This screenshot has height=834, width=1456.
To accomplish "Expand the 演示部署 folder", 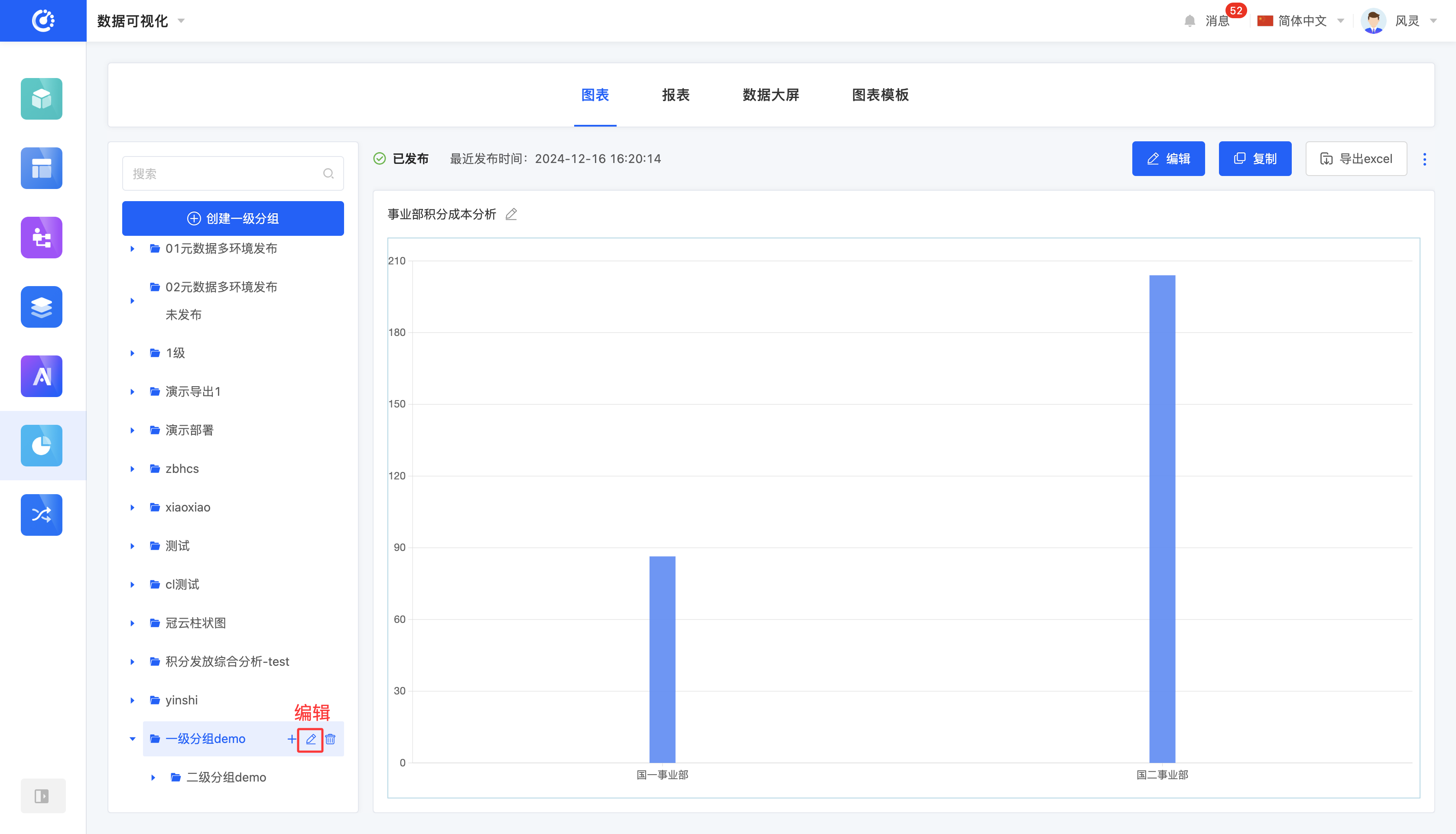I will click(132, 430).
